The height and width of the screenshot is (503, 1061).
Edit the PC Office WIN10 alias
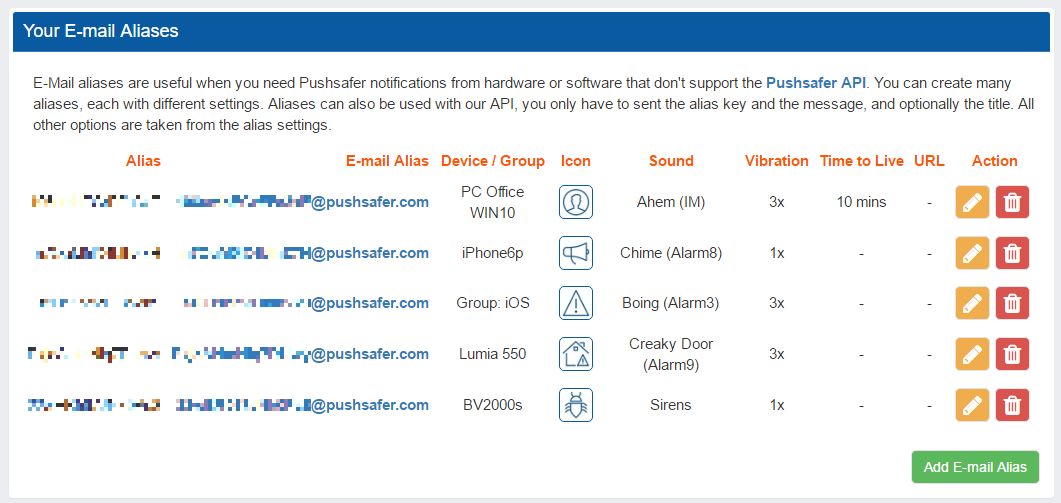click(972, 202)
